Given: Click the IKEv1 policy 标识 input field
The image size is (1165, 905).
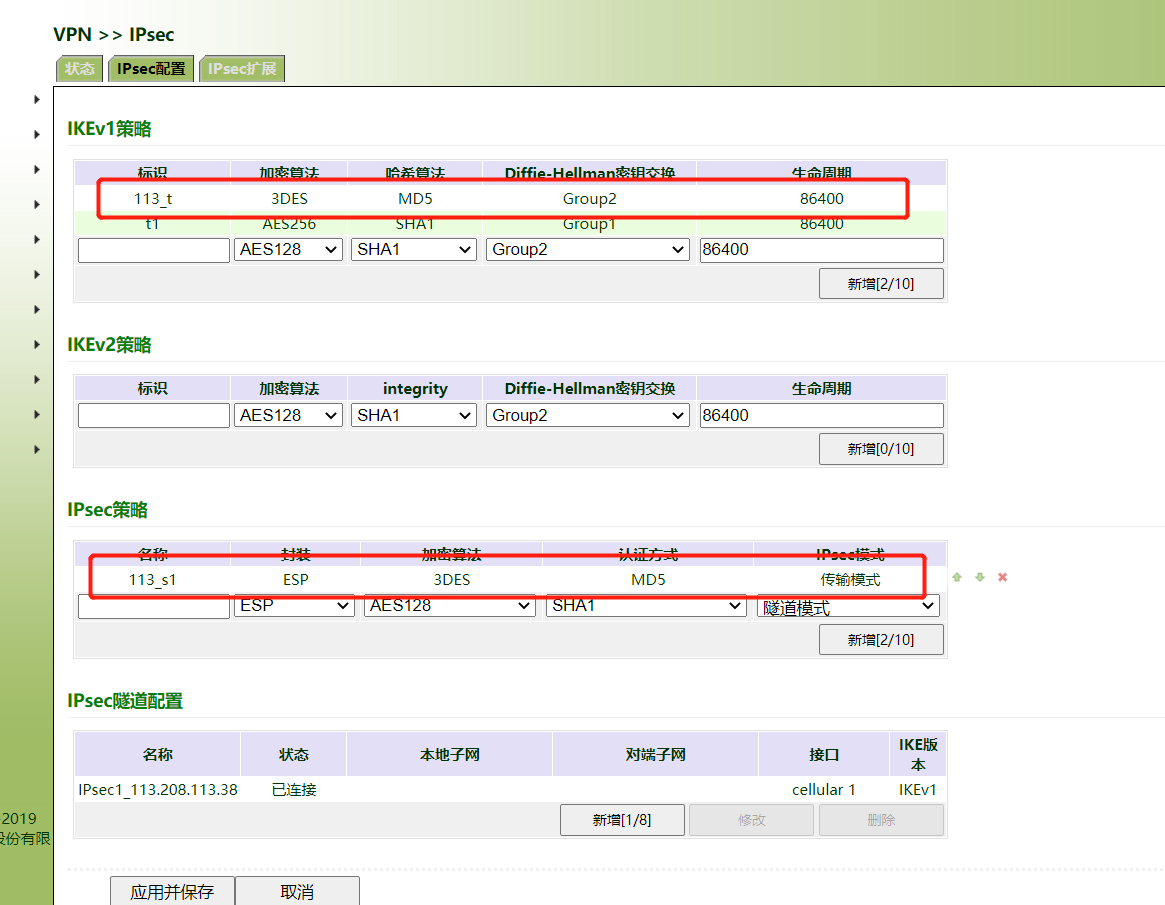Looking at the screenshot, I should pos(153,250).
